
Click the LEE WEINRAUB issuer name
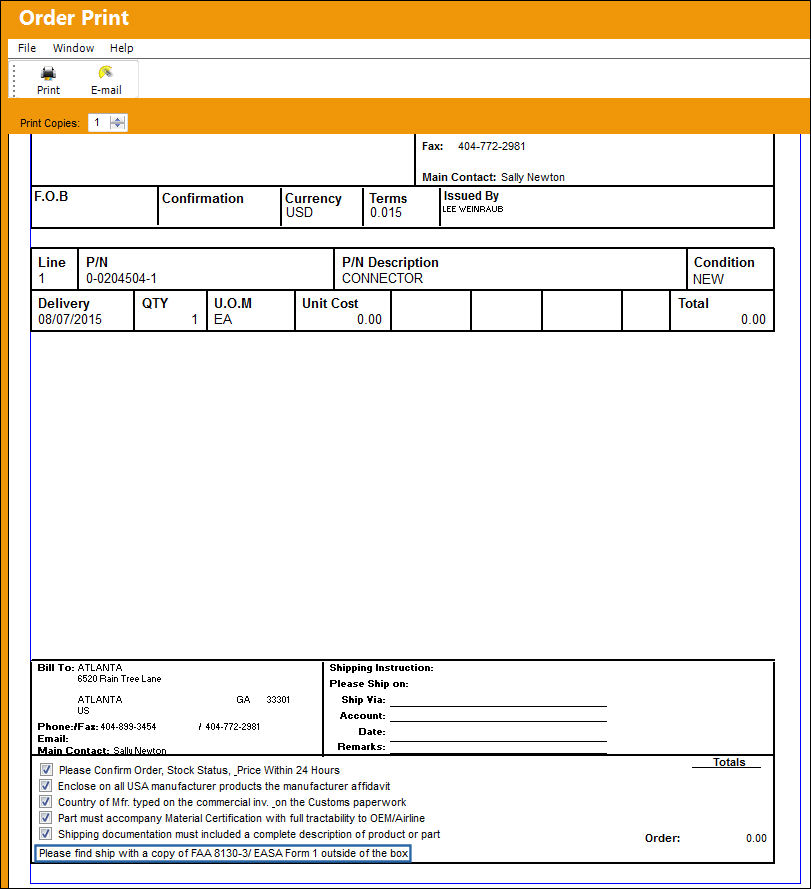click(472, 209)
